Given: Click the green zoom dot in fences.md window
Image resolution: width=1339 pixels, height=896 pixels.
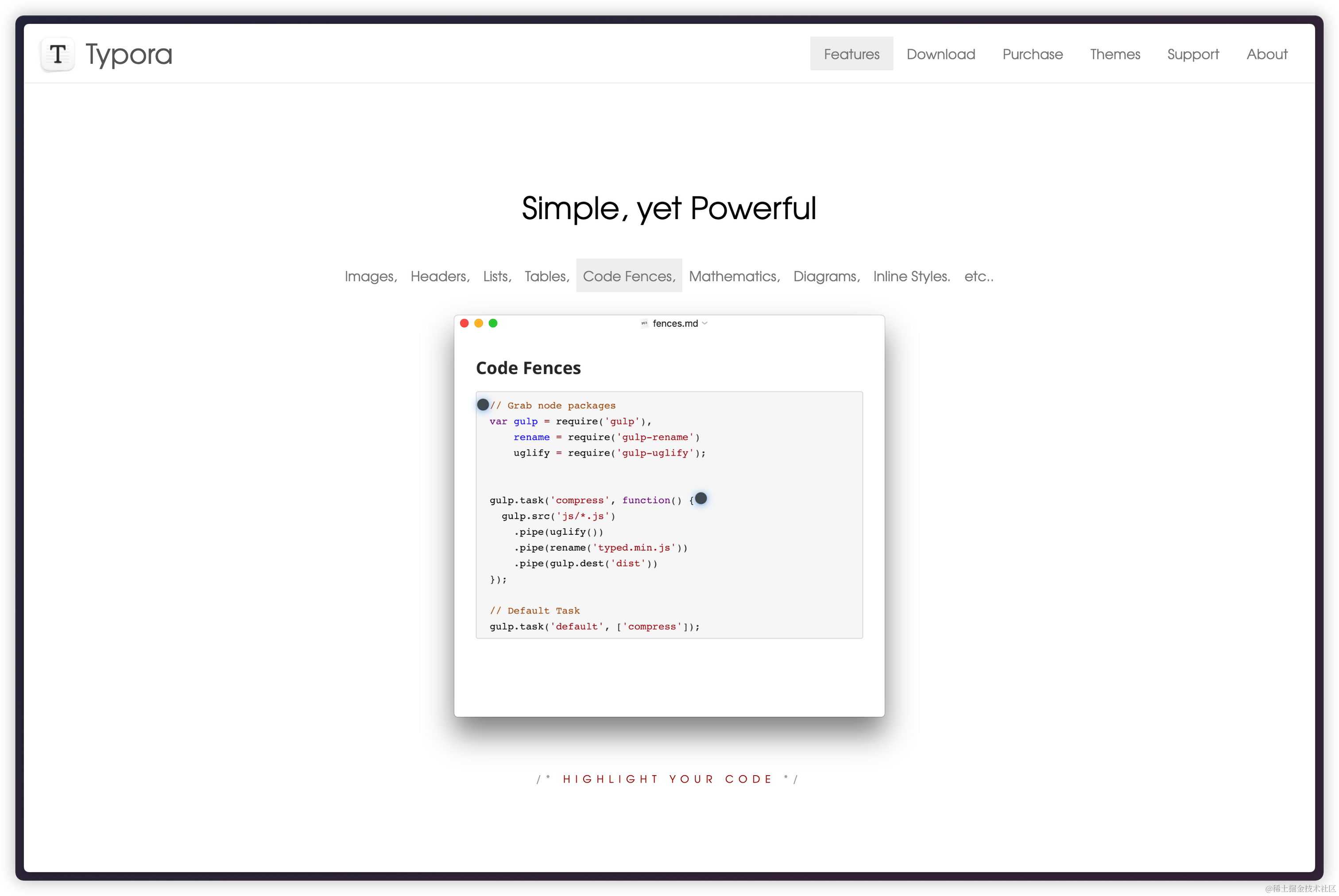Looking at the screenshot, I should [x=493, y=324].
